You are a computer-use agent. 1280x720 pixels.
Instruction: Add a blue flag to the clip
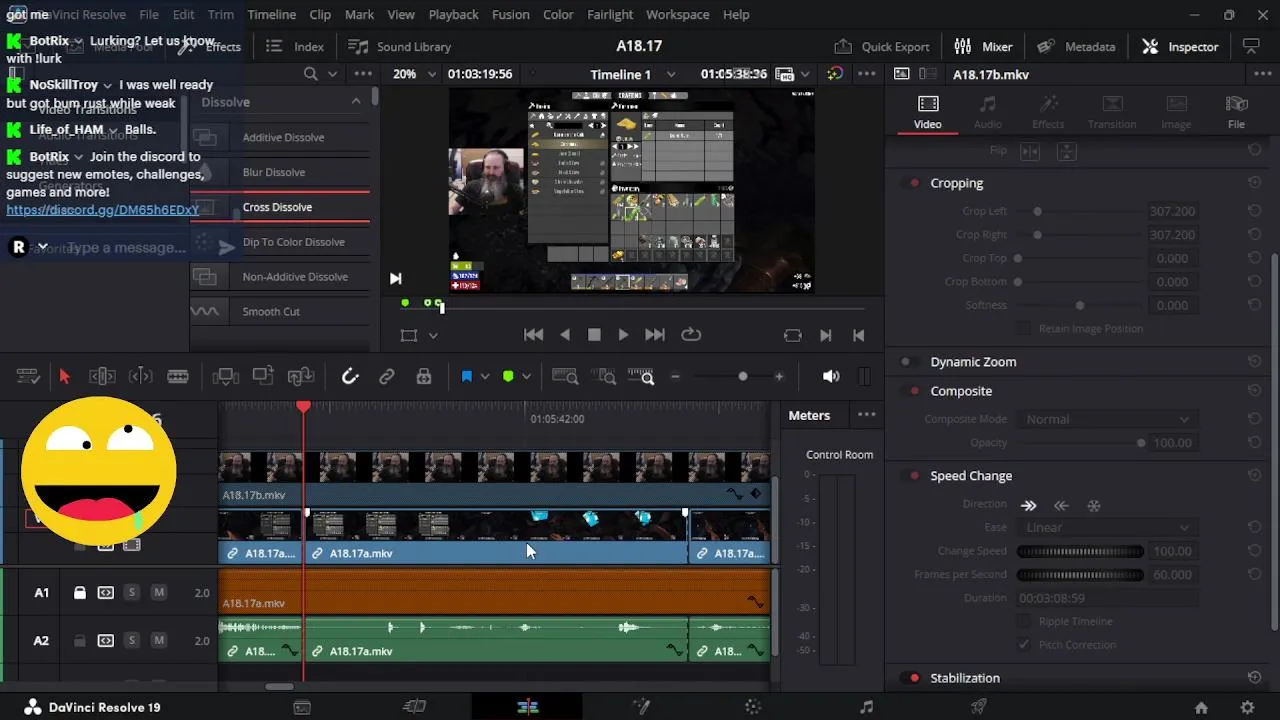(466, 376)
